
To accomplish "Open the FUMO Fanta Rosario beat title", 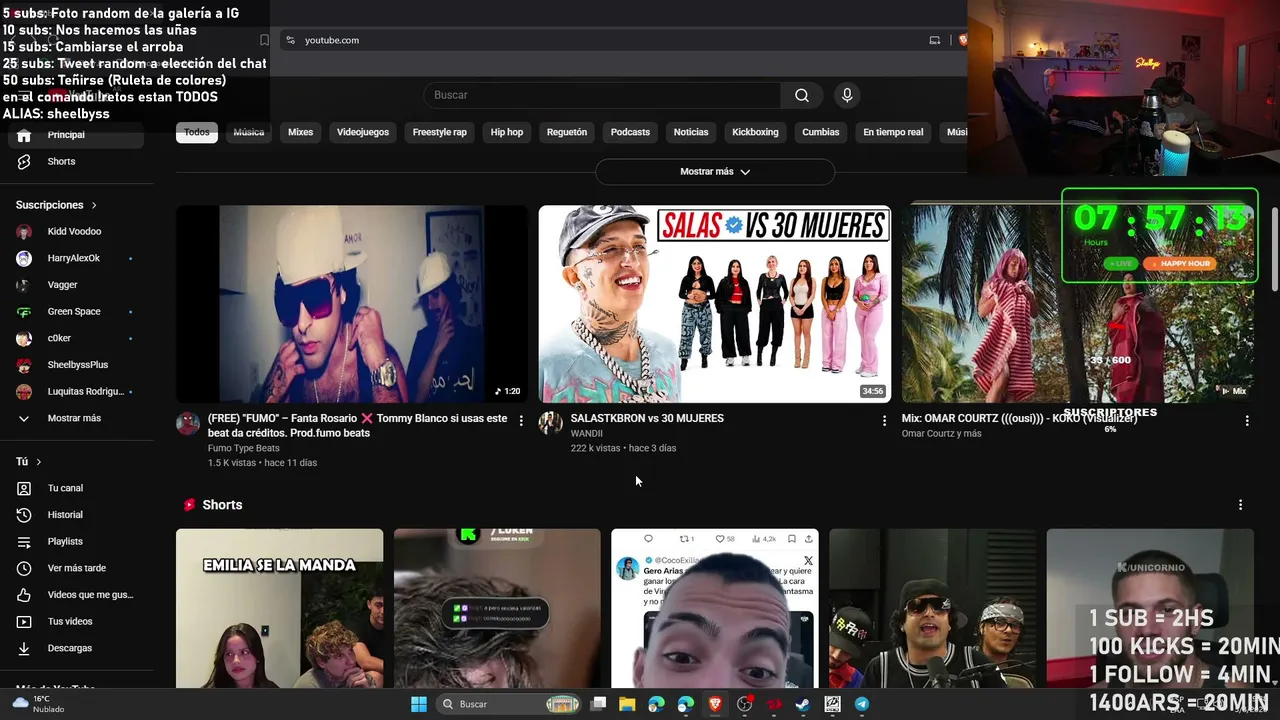I will [x=358, y=426].
